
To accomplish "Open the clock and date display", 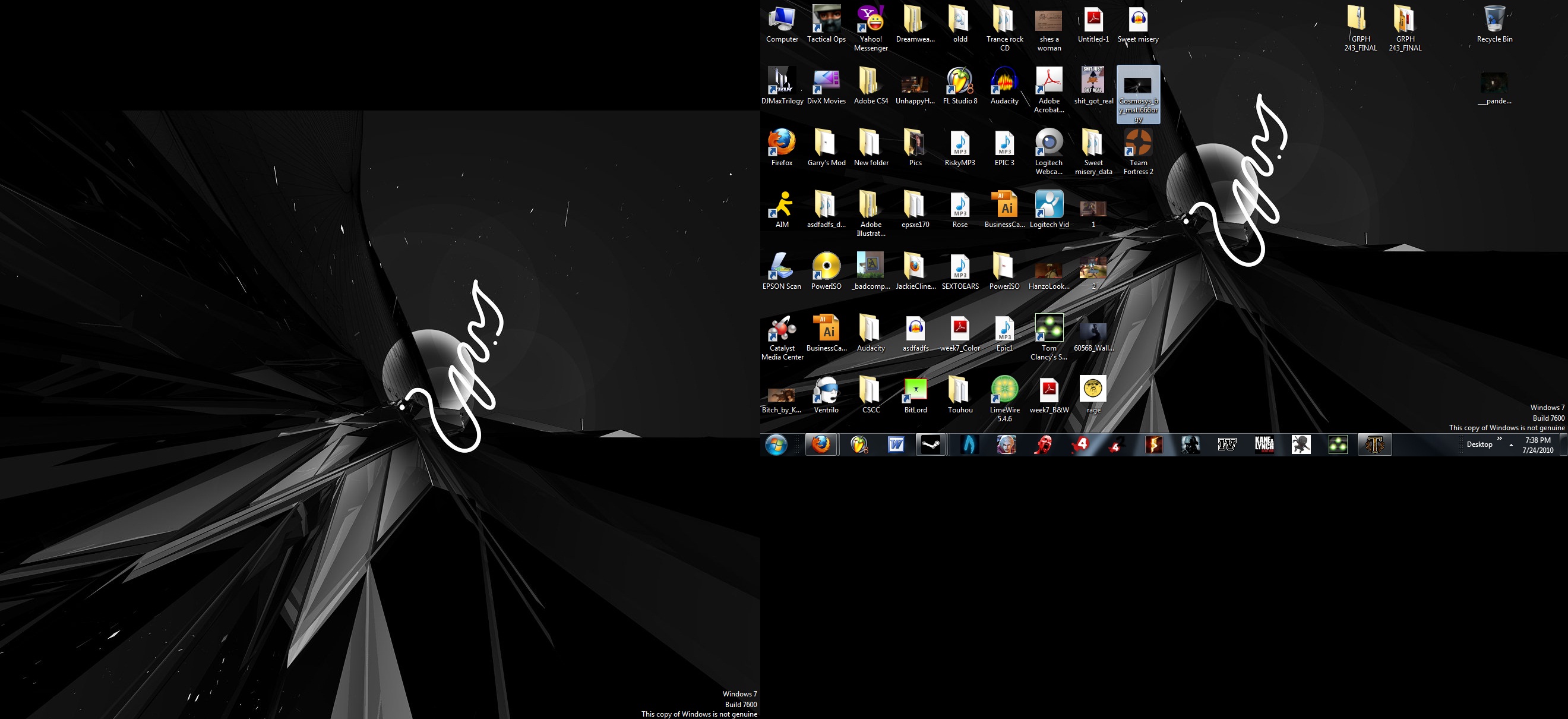I will pos(1538,445).
